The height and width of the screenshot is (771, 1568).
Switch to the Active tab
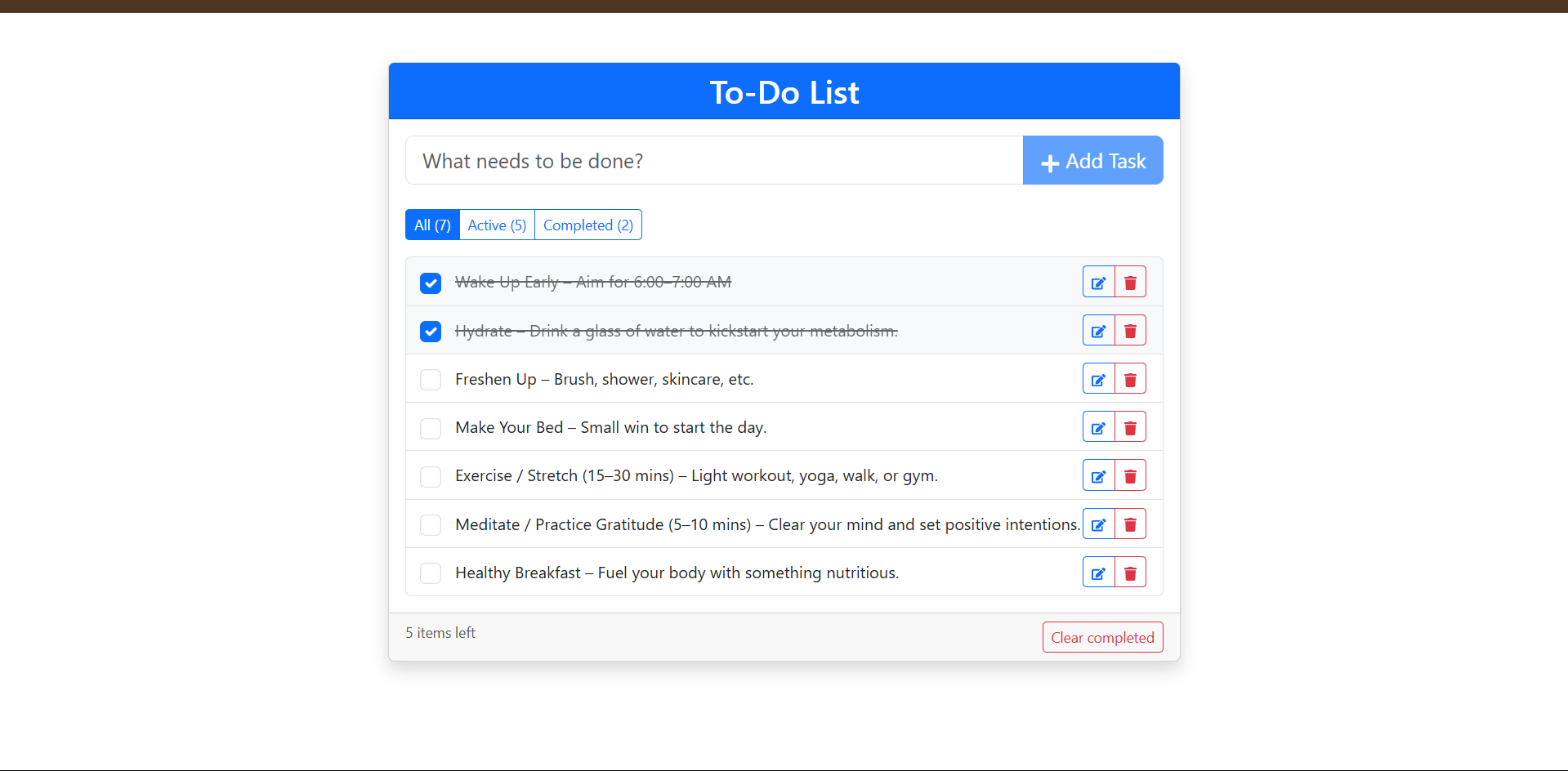pos(496,225)
